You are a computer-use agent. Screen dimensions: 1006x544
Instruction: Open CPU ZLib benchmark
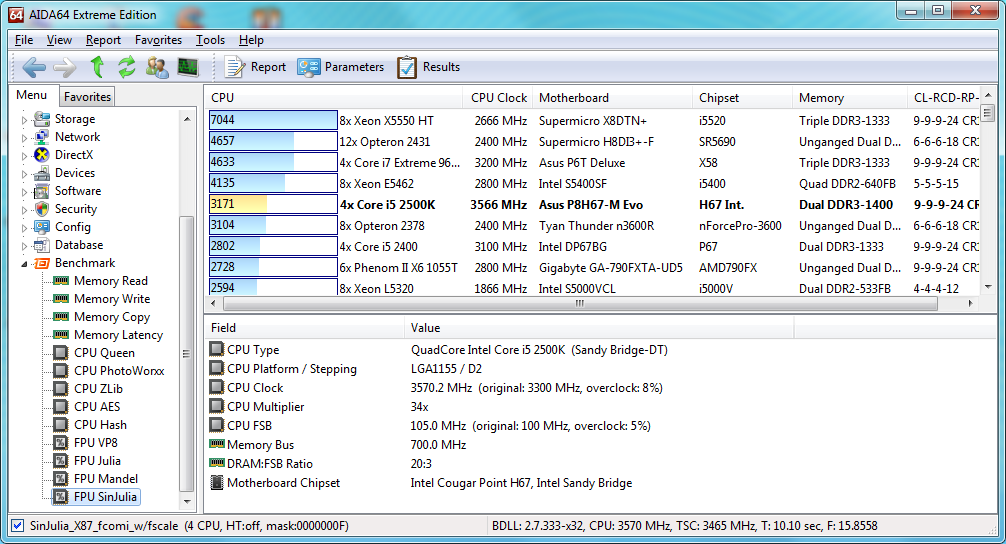click(98, 389)
